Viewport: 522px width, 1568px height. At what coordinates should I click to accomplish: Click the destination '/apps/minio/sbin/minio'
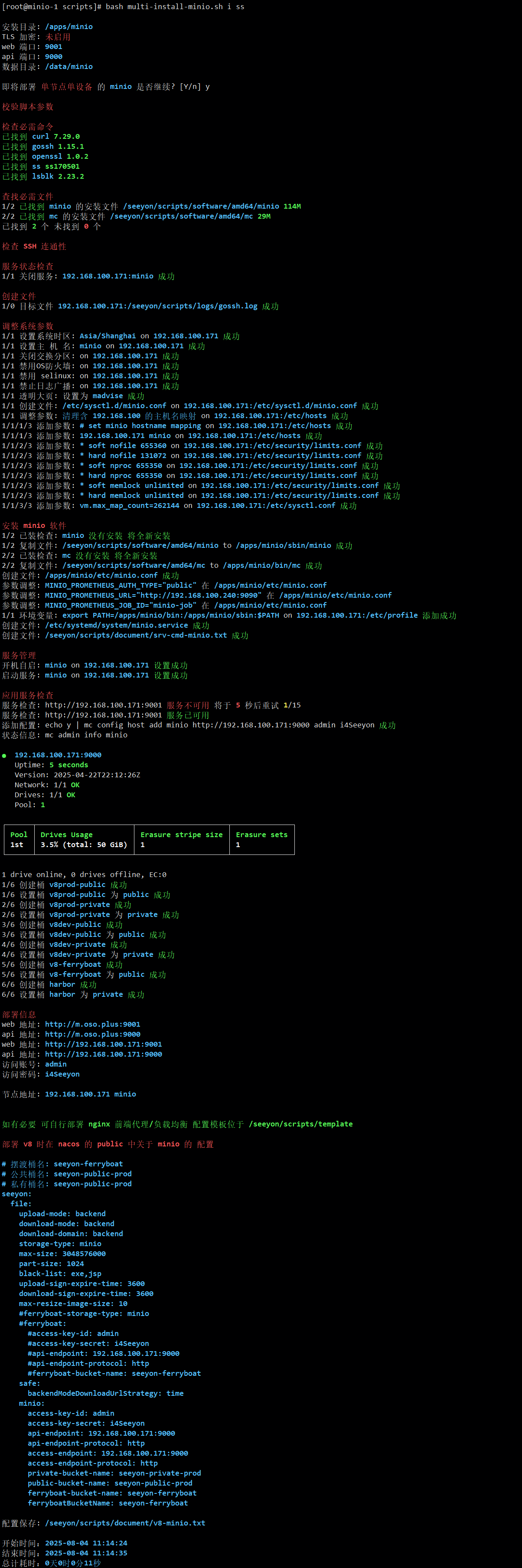tap(284, 545)
